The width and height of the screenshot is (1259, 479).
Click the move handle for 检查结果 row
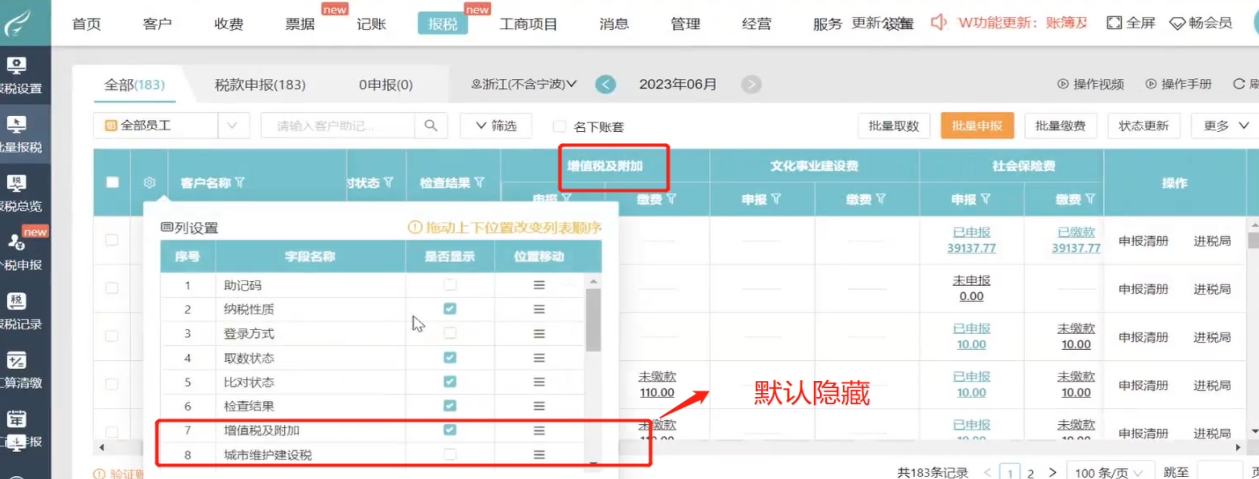[539, 406]
